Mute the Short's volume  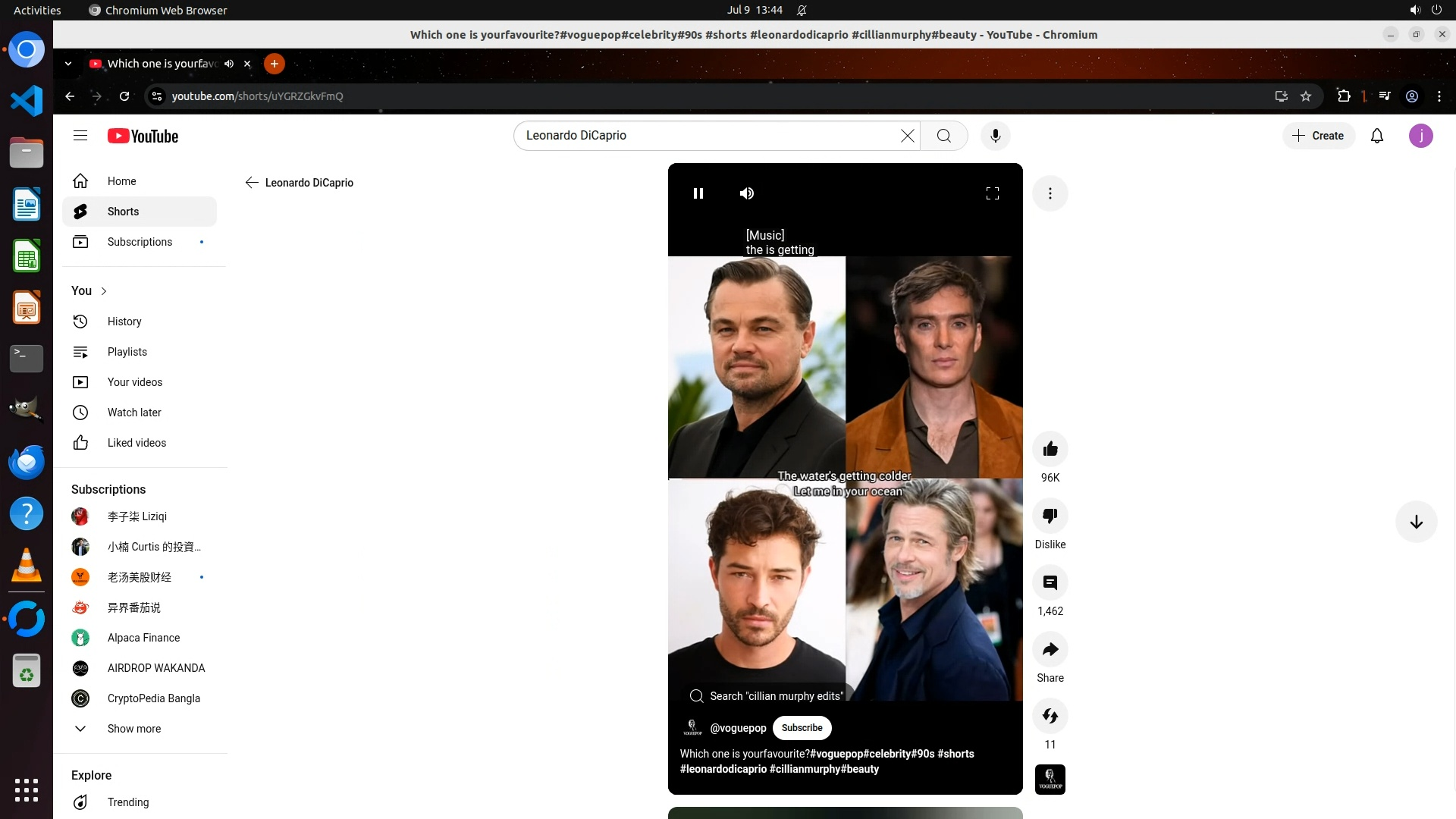[x=747, y=193]
